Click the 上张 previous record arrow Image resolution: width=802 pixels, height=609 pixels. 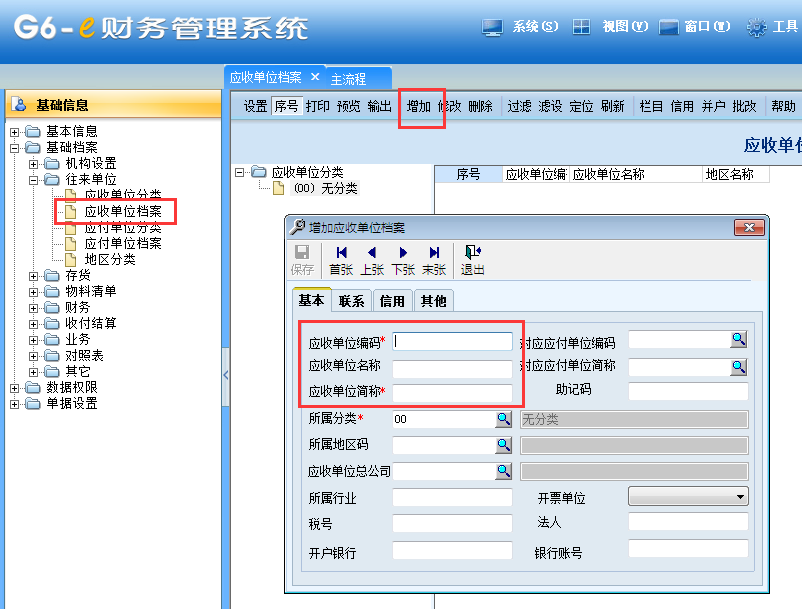372,253
